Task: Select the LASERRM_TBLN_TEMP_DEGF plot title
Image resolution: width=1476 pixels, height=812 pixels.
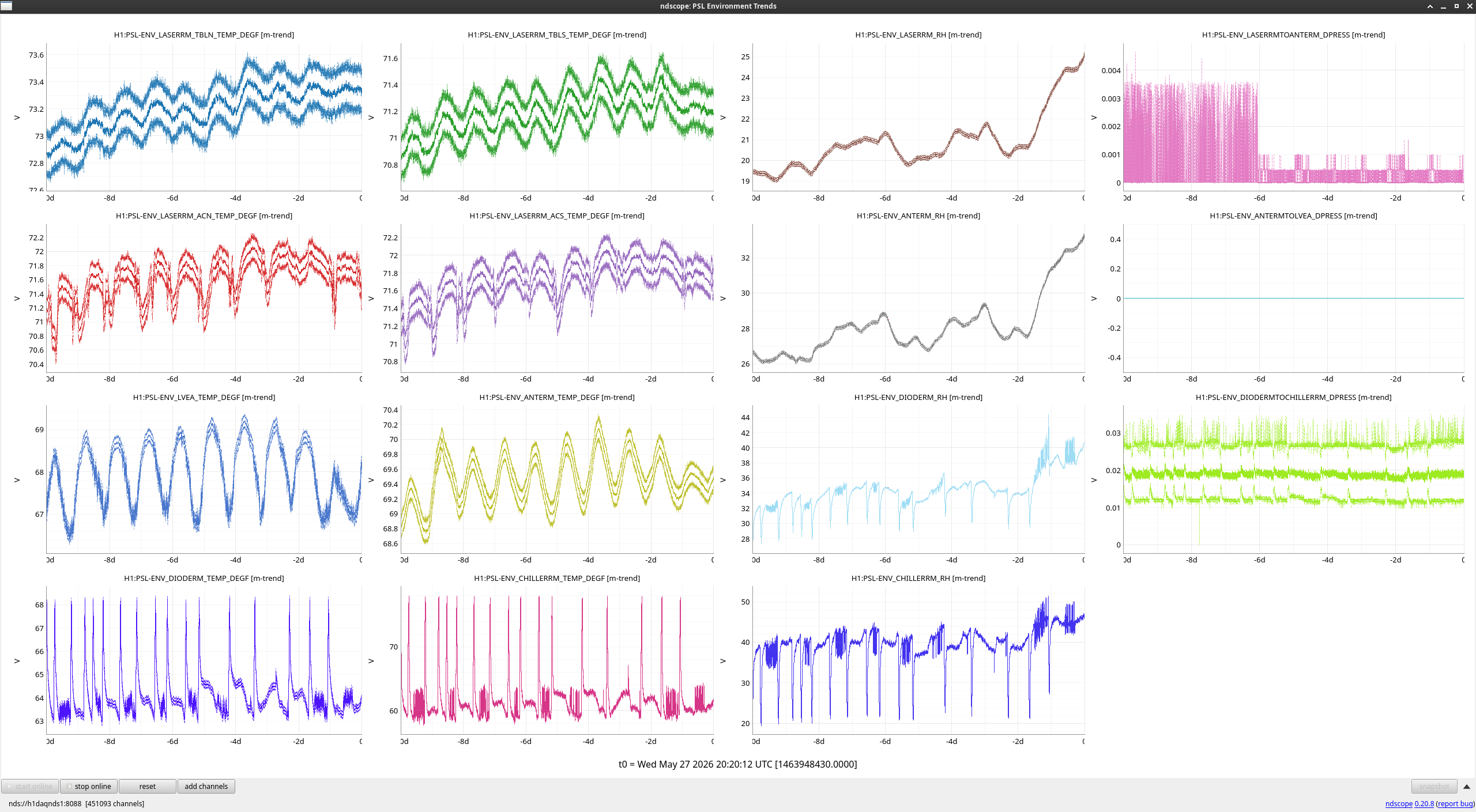Action: [204, 35]
